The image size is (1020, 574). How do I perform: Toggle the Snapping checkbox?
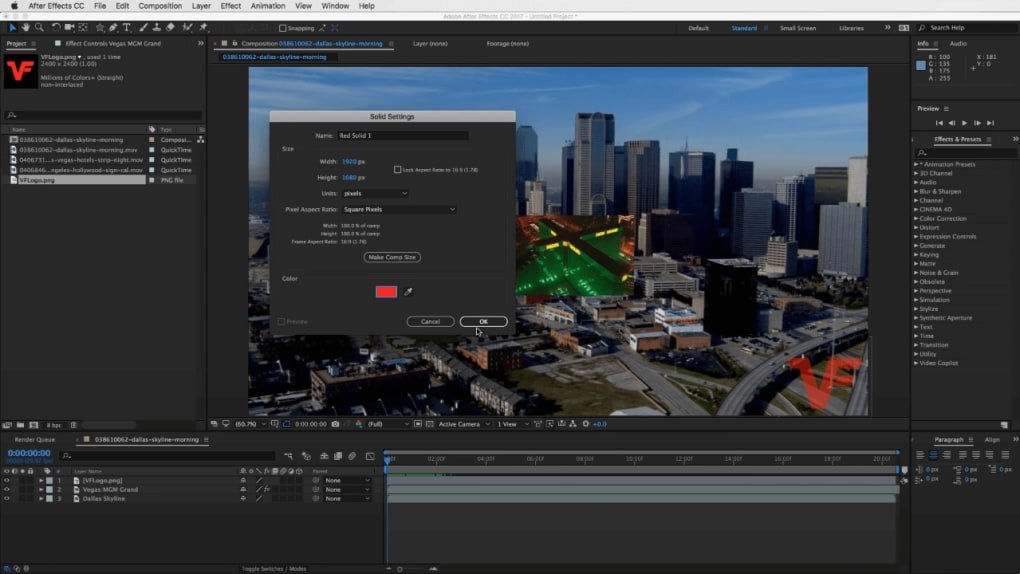283,28
